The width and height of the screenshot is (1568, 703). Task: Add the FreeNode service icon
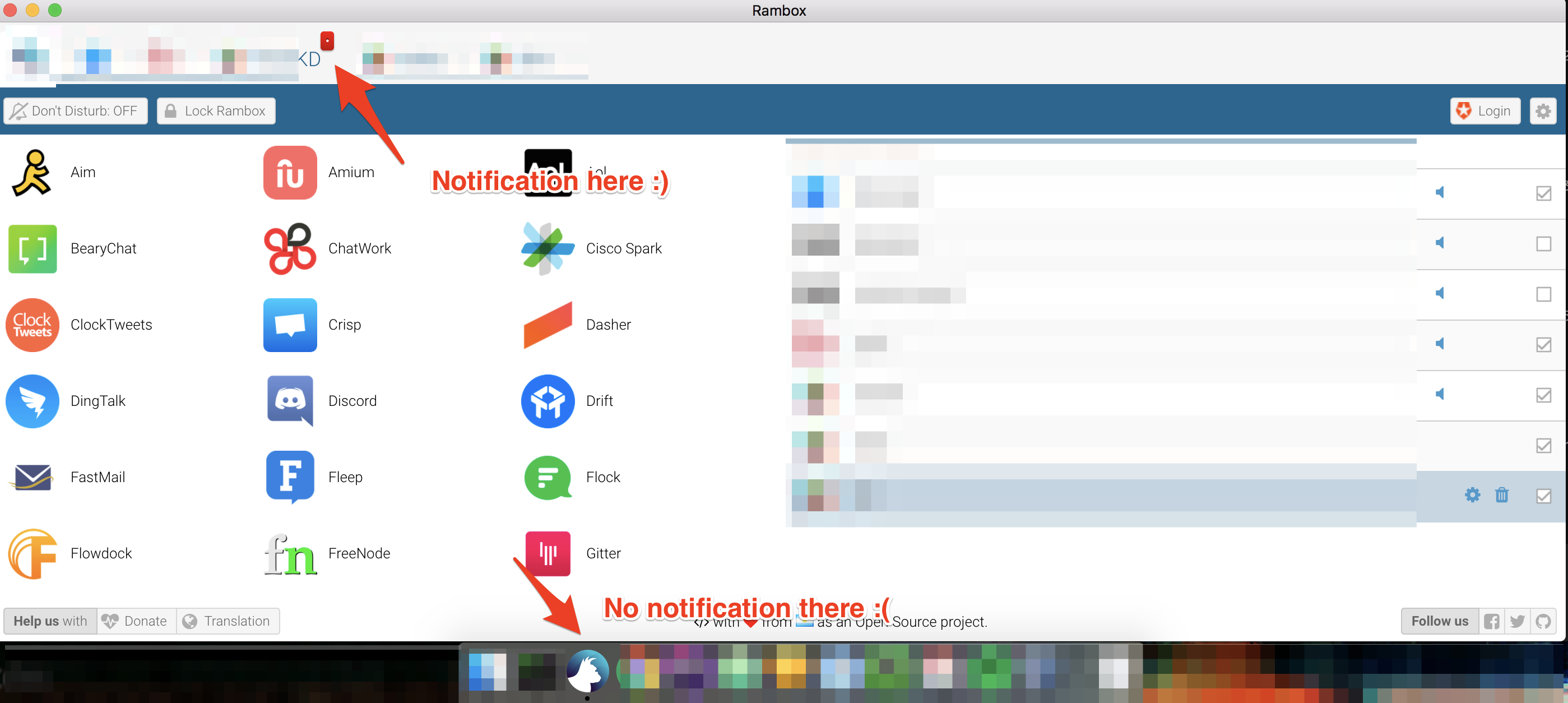click(x=290, y=553)
